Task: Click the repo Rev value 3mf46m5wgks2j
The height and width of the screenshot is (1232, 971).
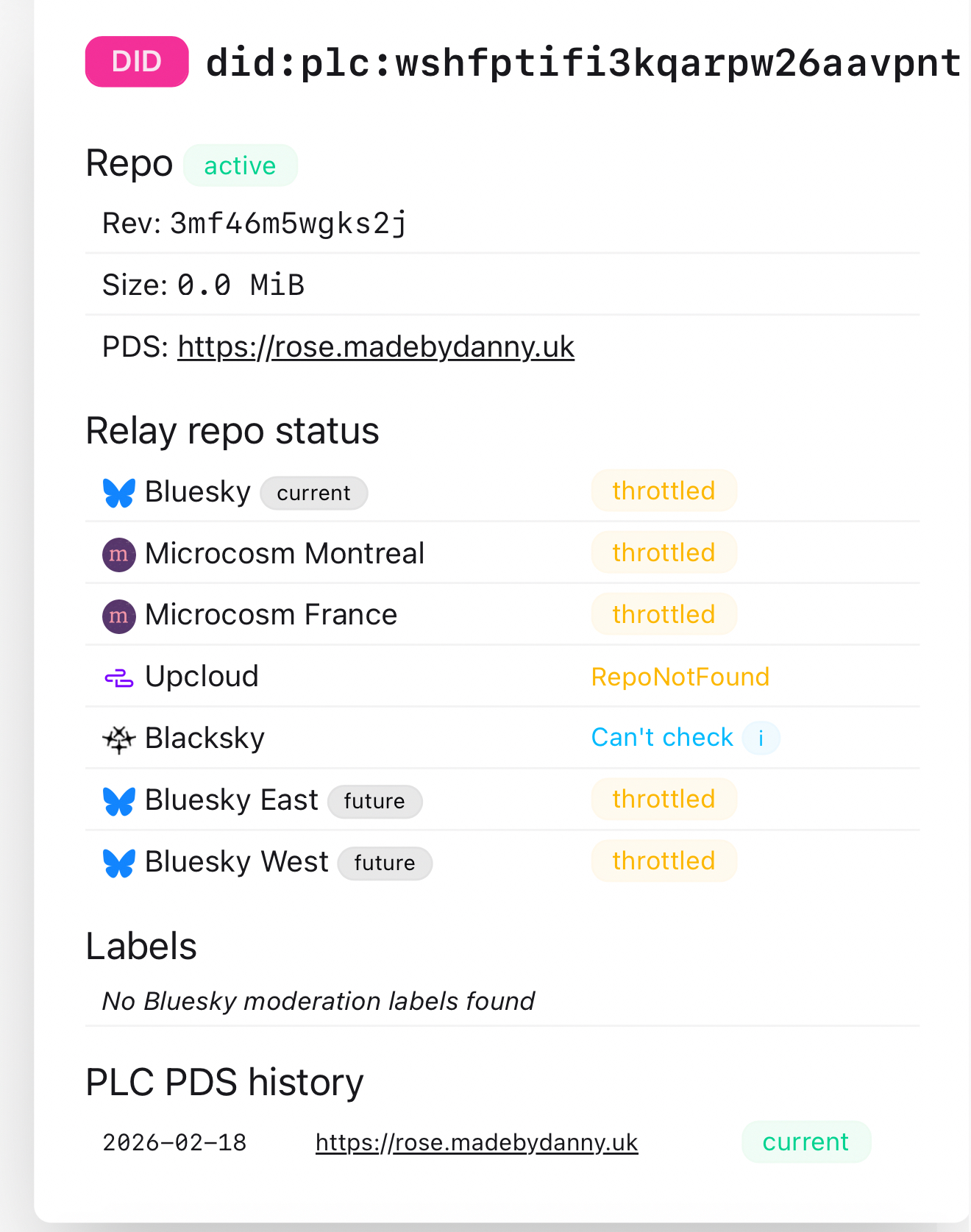Action: [x=288, y=223]
